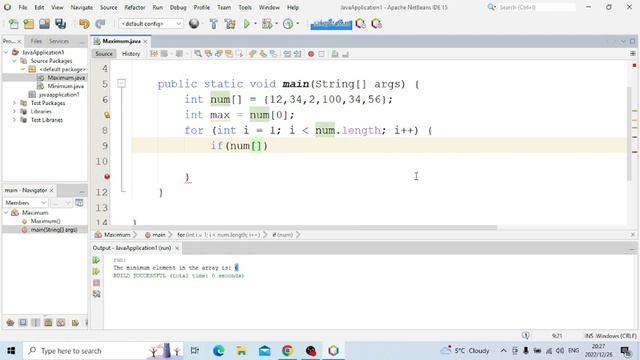Open the Members dropdown in Navigator
This screenshot has width=640, height=360.
coord(25,202)
